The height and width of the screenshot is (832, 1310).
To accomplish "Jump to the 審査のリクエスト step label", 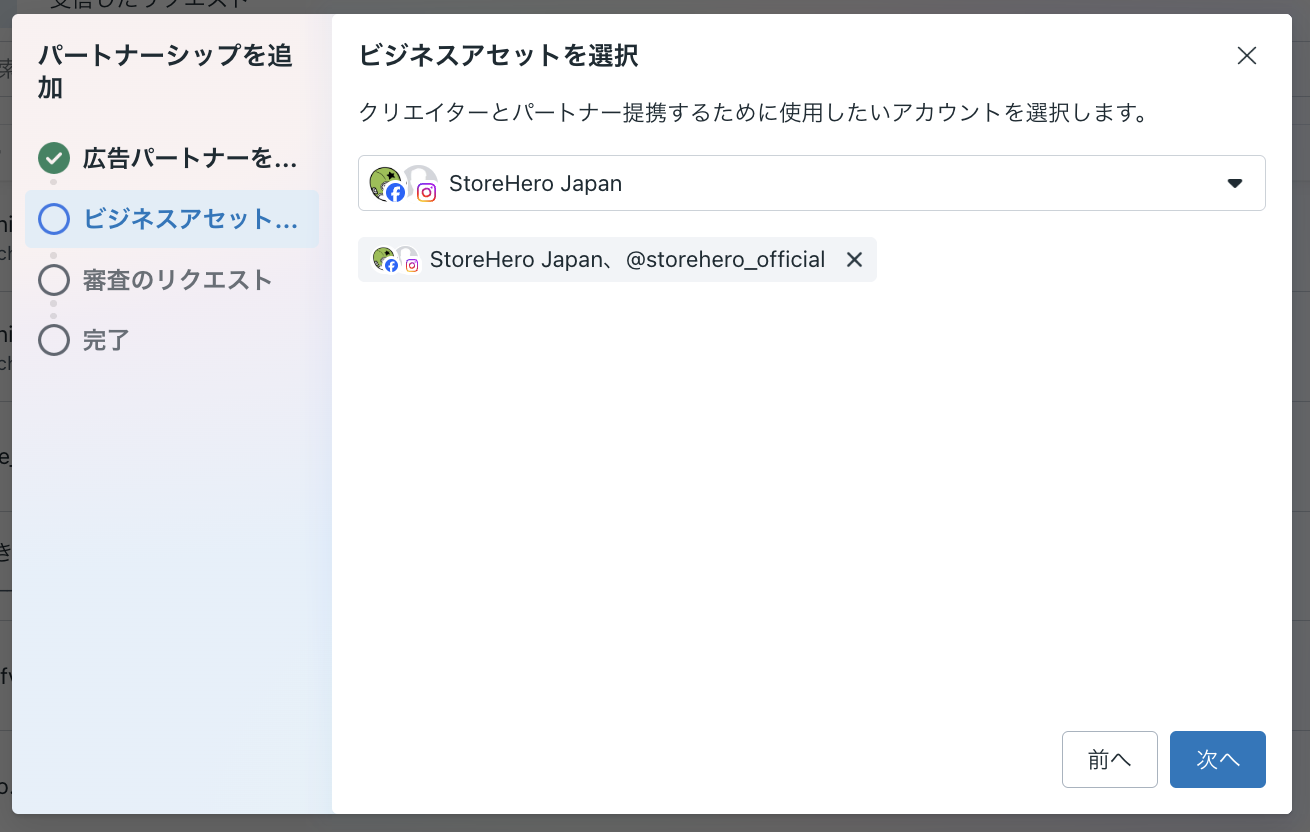I will [178, 280].
